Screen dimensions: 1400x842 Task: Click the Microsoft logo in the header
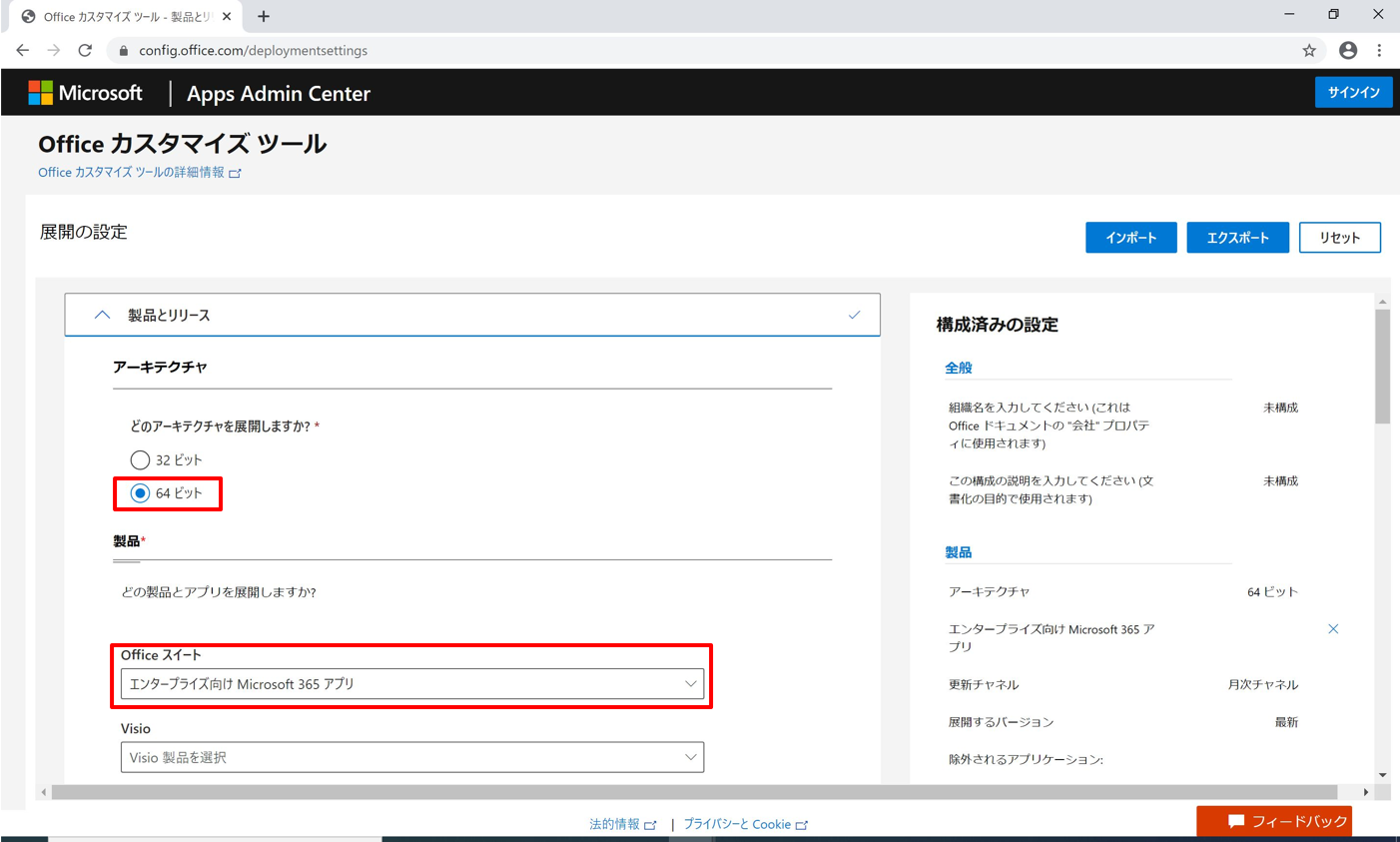[85, 93]
